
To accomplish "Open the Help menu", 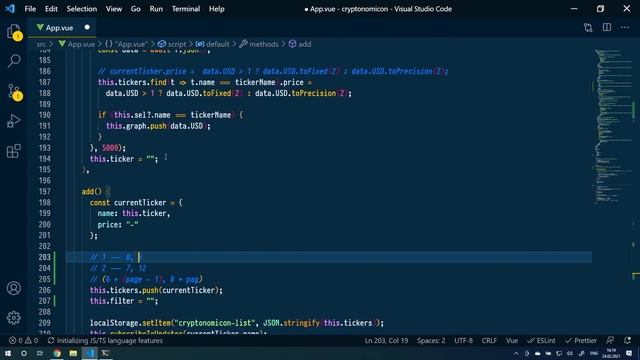I will pos(217,9).
